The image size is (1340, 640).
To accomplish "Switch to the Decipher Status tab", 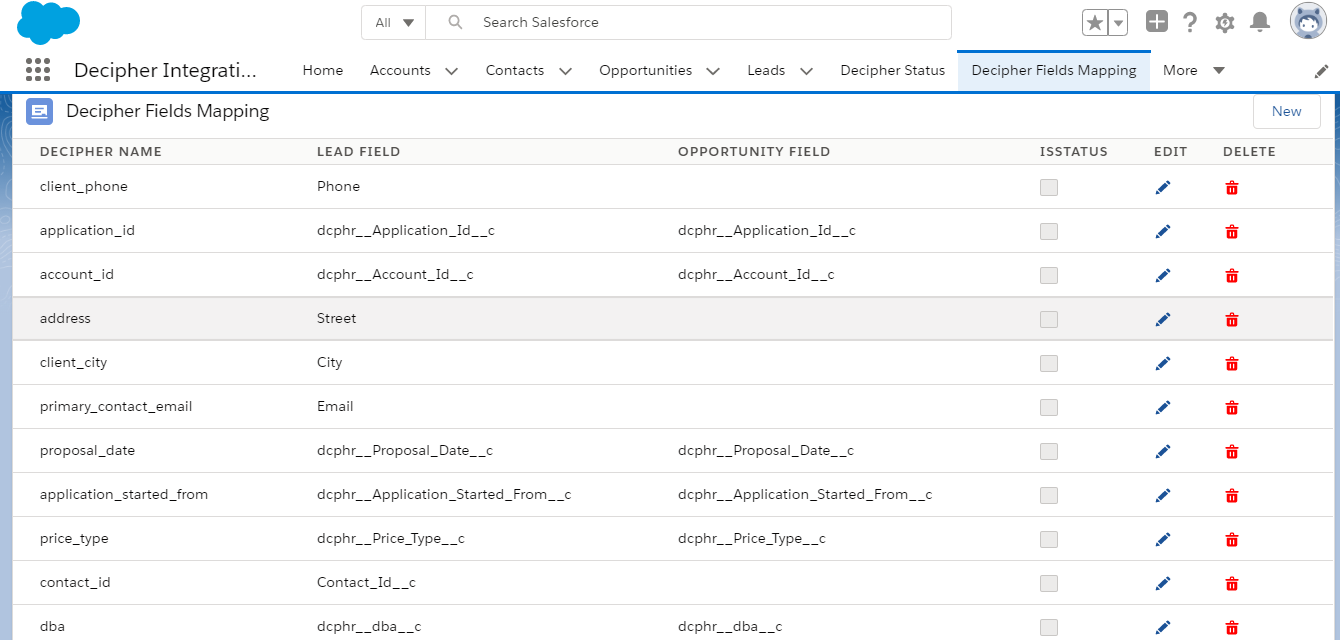I will click(892, 70).
